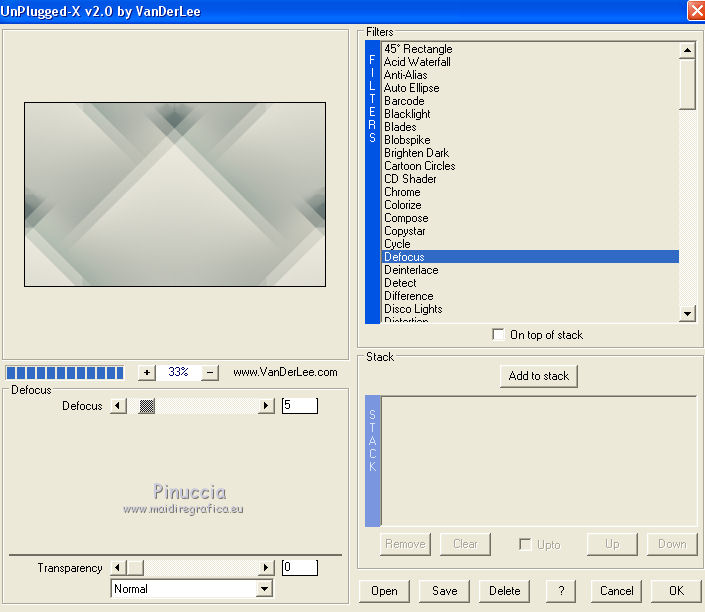Viewport: 705px width, 612px height.
Task: Click inside the empty stack list box
Action: [539, 460]
